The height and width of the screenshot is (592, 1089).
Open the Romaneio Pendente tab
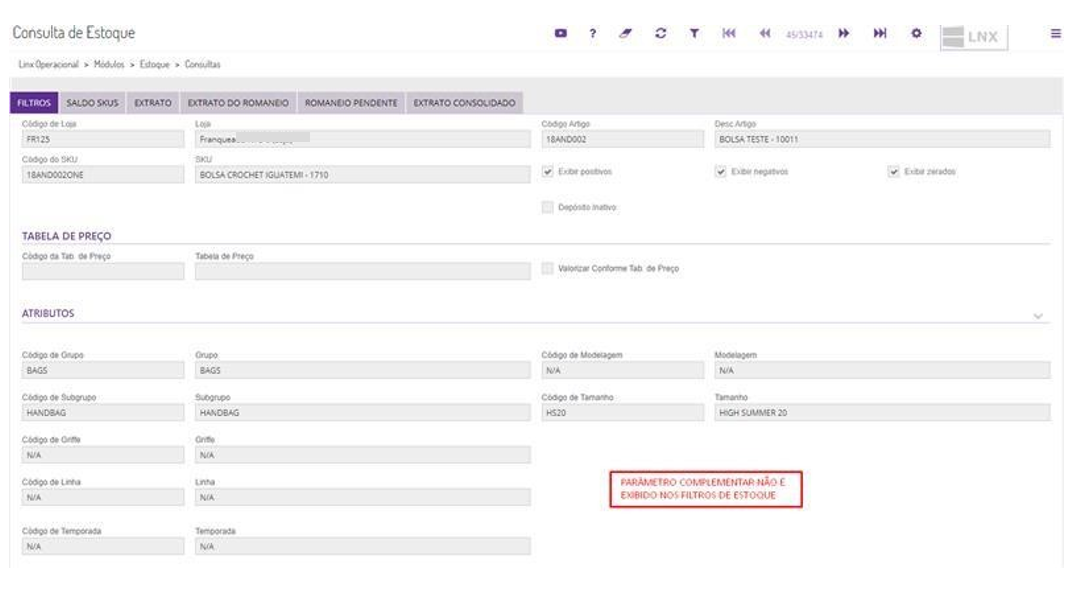pyautogui.click(x=351, y=103)
